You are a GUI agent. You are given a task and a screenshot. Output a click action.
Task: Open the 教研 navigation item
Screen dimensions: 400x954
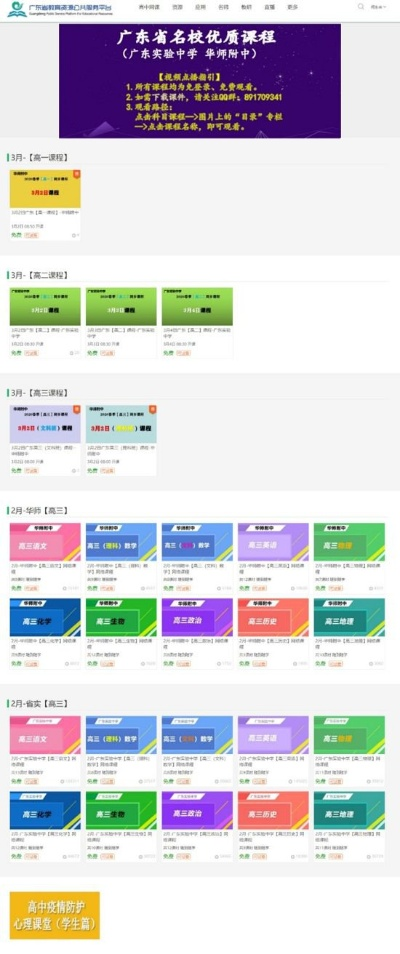click(246, 7)
